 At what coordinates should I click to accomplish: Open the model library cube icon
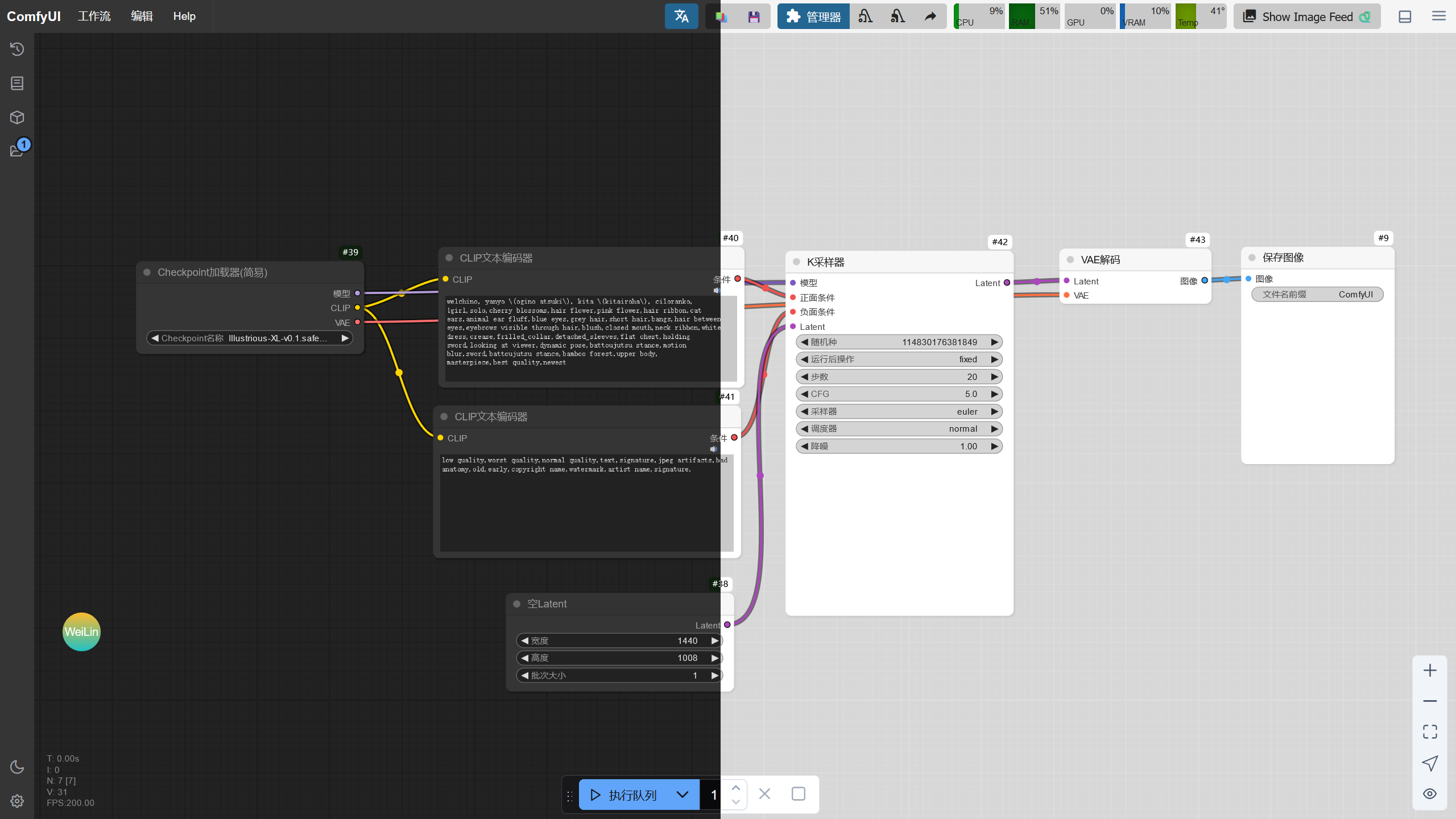pos(17,118)
